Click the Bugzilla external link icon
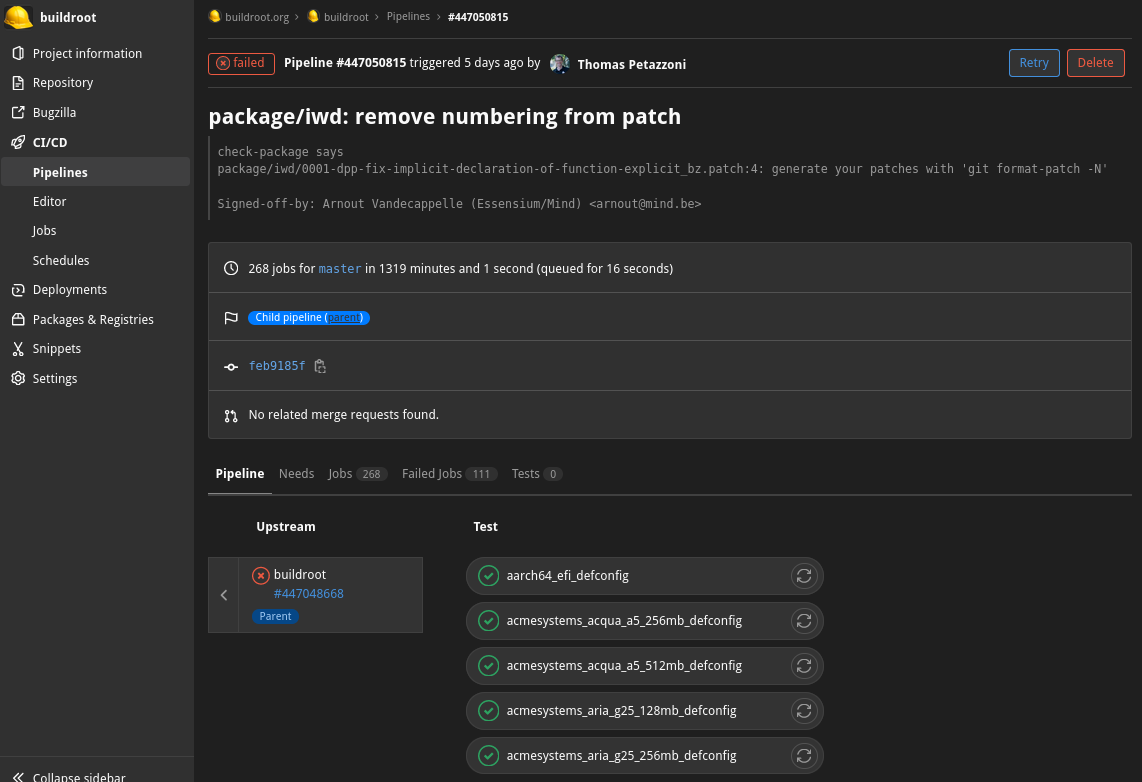 (x=18, y=112)
